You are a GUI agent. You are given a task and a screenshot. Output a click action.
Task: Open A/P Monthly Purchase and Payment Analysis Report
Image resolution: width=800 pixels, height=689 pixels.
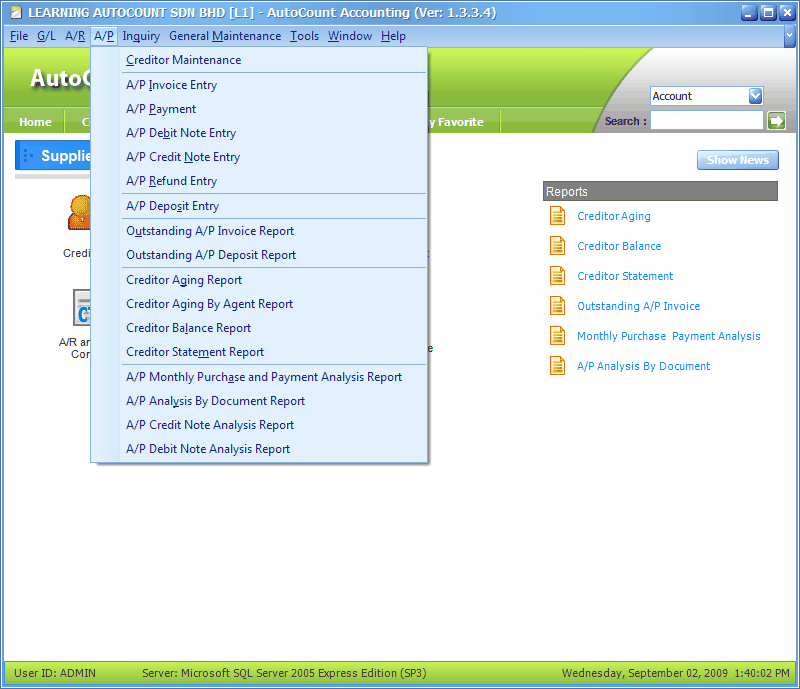point(274,377)
